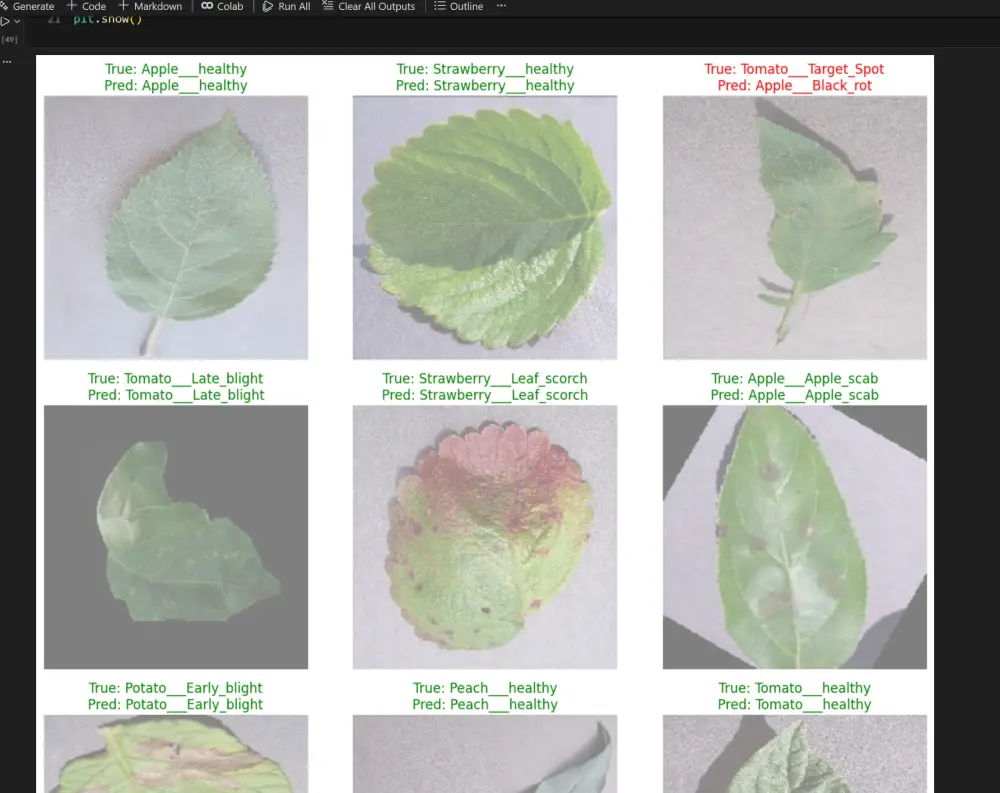Click the Potato Early_blight leaf image
This screenshot has height=793, width=1000.
point(176,753)
